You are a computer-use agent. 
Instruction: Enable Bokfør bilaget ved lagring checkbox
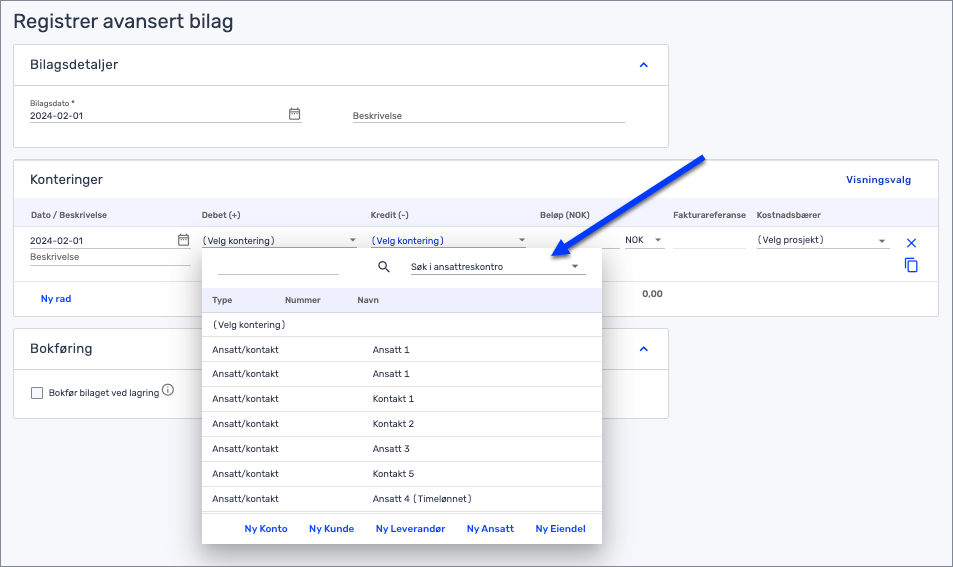click(37, 393)
